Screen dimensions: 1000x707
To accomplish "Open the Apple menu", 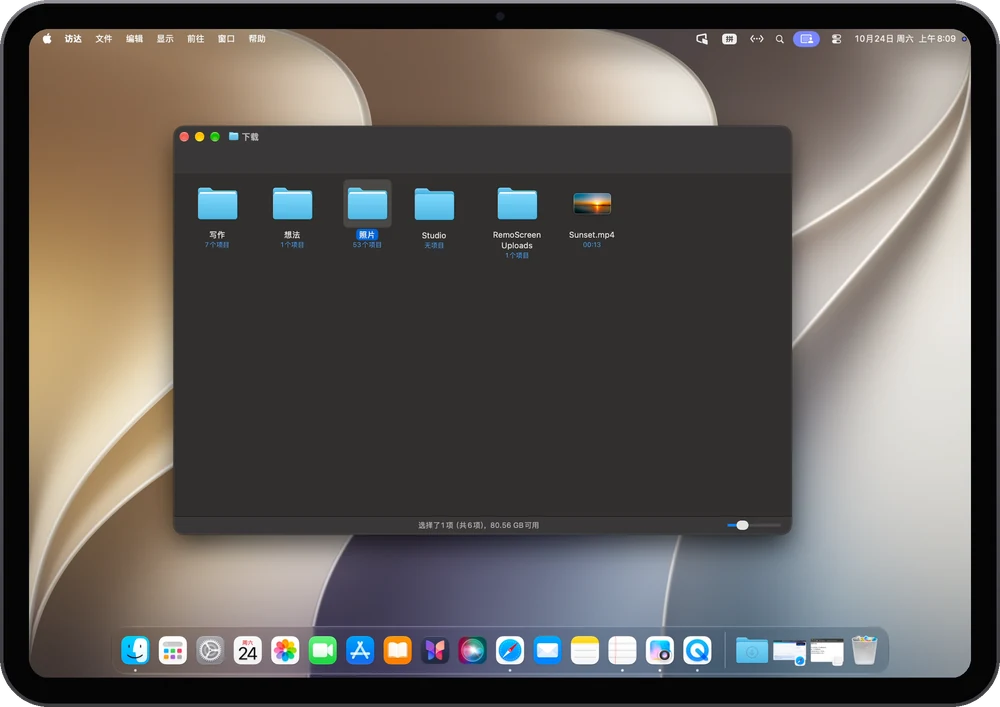I will coord(47,39).
